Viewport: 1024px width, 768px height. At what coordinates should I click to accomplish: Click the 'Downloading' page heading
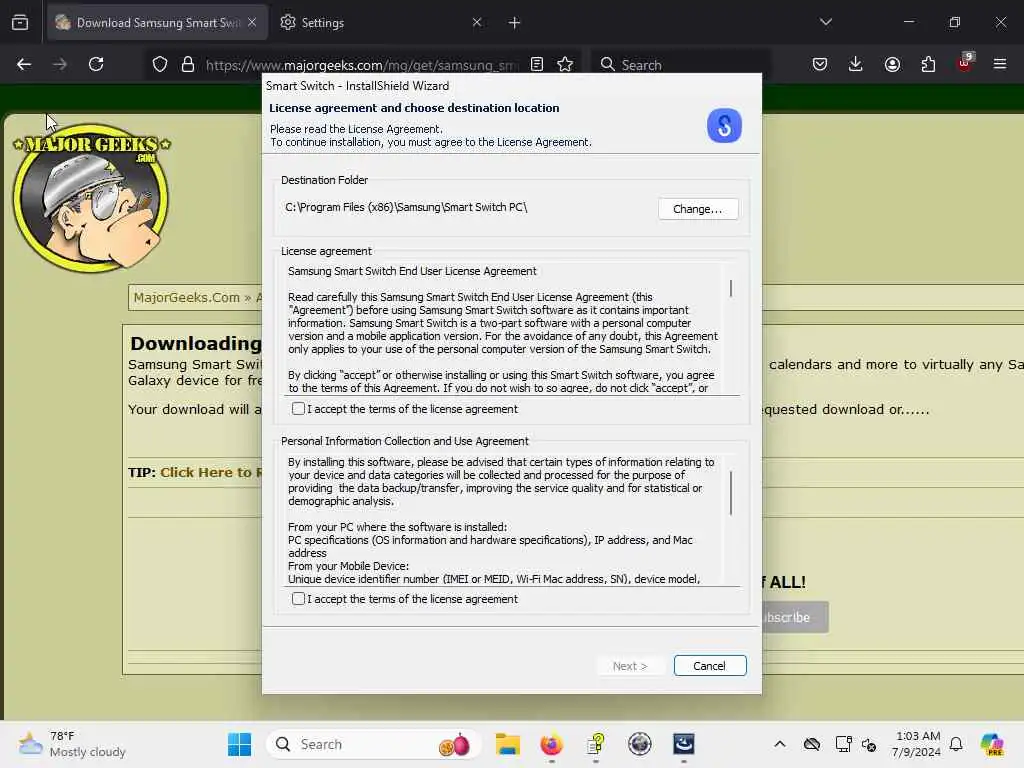195,343
